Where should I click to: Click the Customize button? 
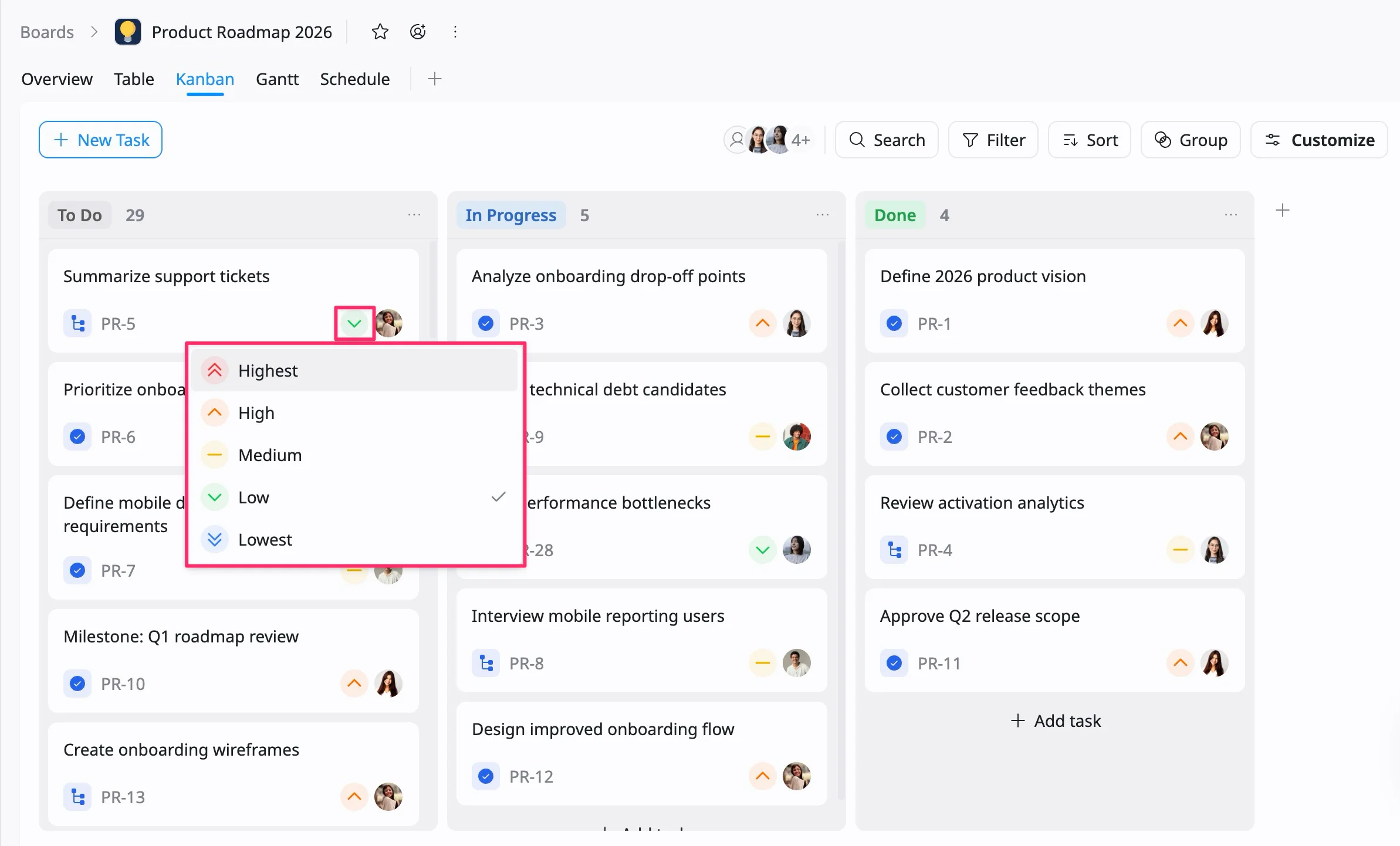coord(1319,140)
